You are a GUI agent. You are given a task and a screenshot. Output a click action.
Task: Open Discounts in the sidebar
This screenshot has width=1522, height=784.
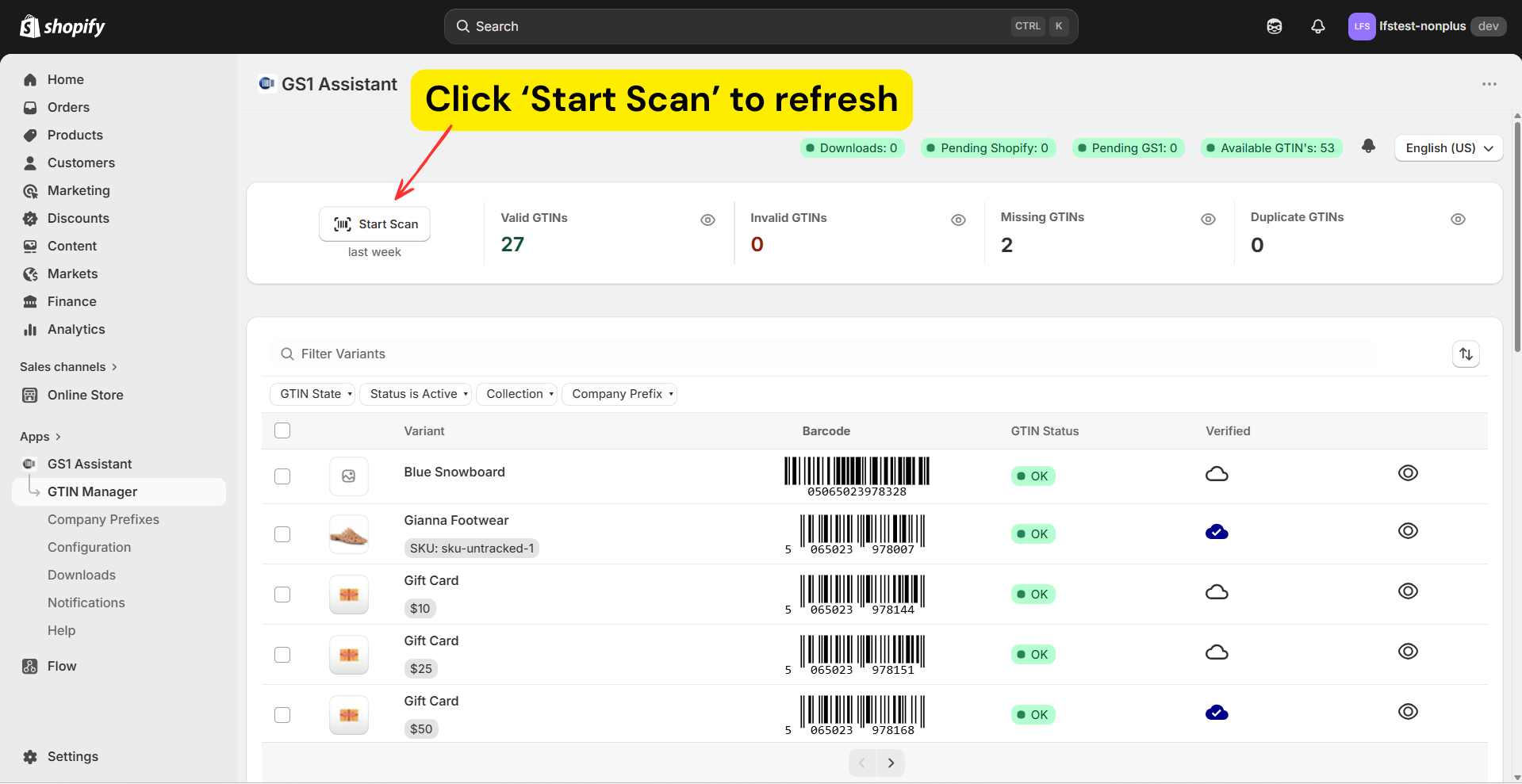pyautogui.click(x=119, y=218)
